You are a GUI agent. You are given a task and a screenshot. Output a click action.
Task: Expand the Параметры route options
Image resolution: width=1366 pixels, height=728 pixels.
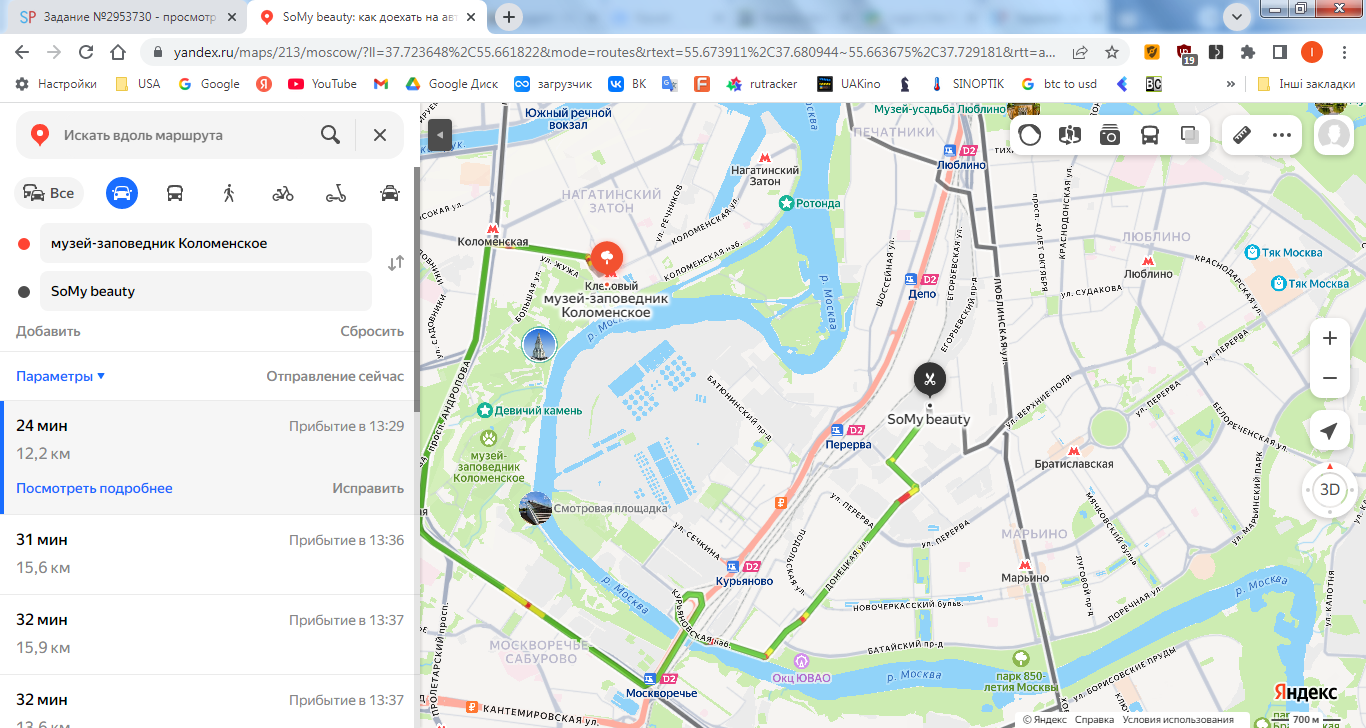click(x=61, y=376)
